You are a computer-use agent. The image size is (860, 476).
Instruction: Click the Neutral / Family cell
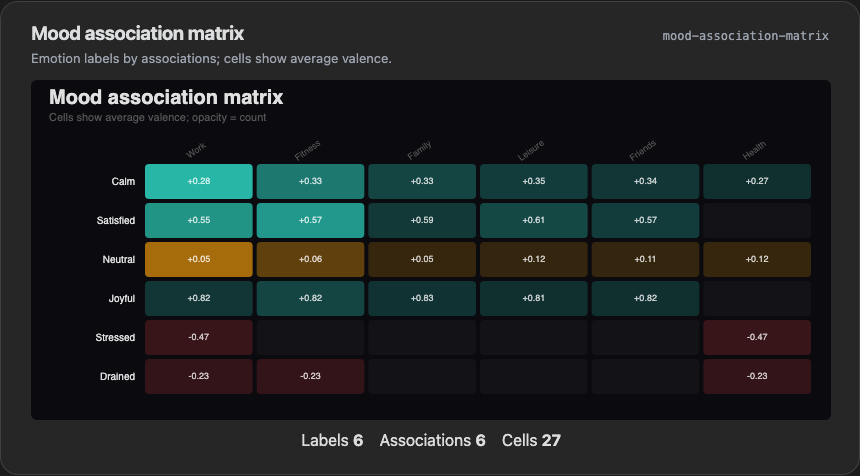tap(422, 259)
